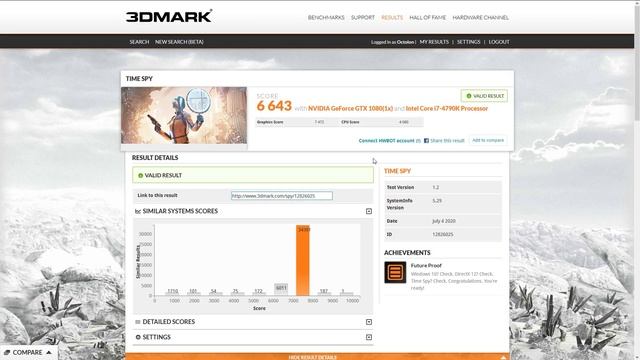Viewport: 640px width, 360px height.
Task: Click the score value 6 643
Action: pyautogui.click(x=274, y=106)
